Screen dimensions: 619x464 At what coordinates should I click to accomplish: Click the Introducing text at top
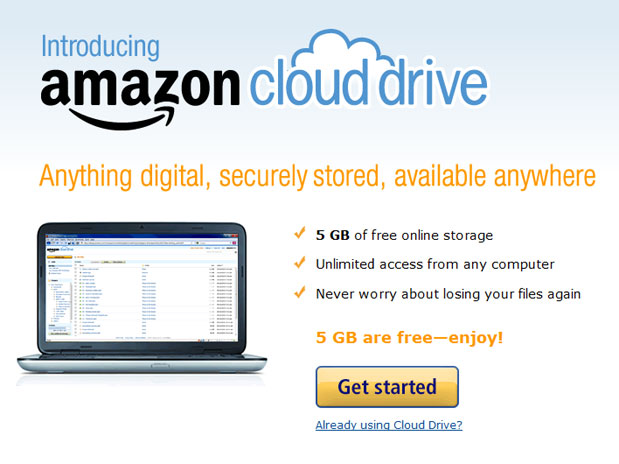point(101,47)
